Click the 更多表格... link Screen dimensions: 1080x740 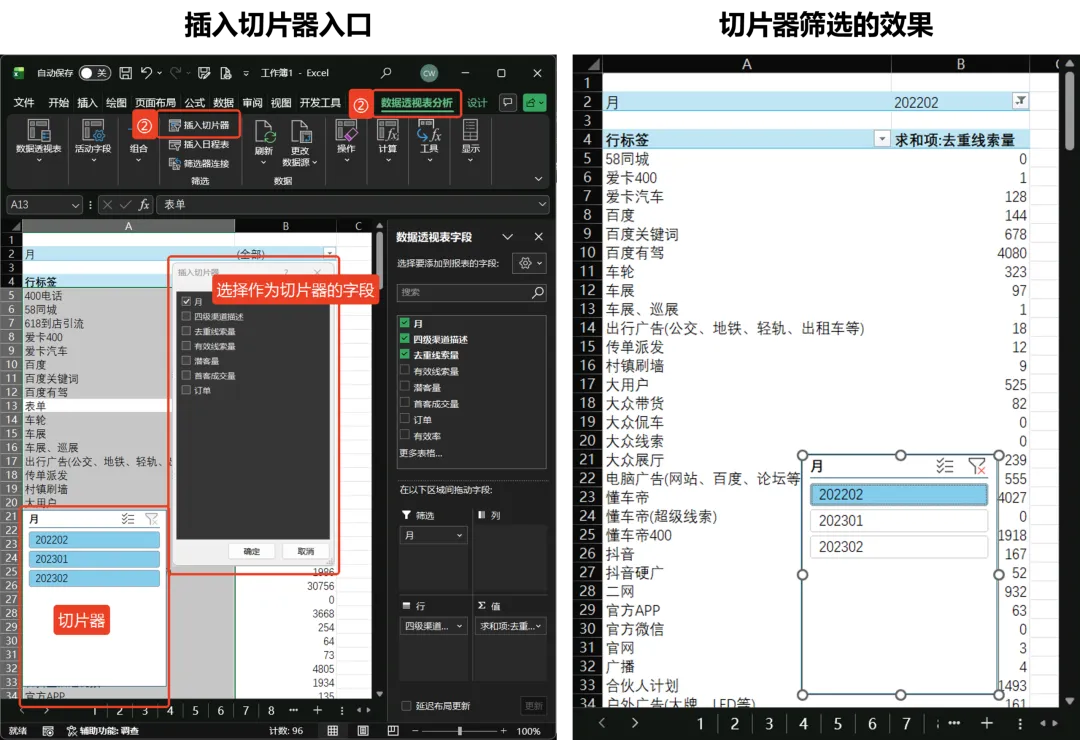pos(420,453)
